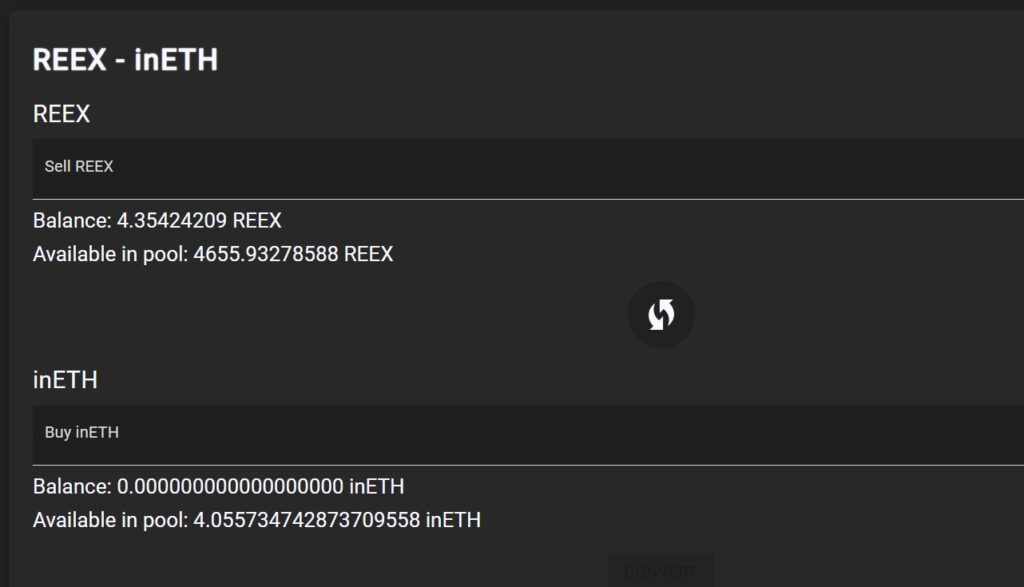Click the Sell REEX placeholder label

[x=79, y=167]
